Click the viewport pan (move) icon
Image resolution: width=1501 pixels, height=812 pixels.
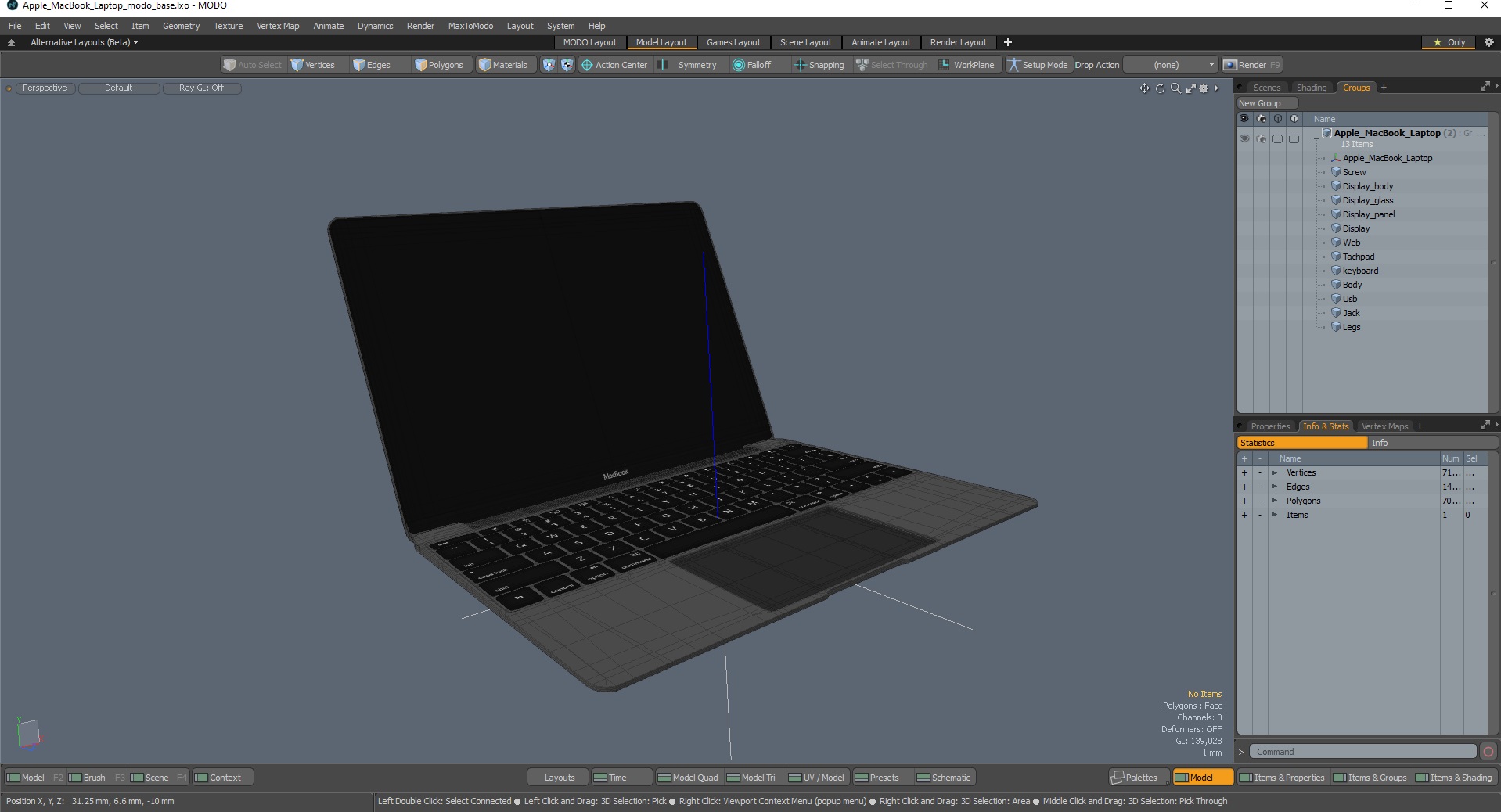point(1144,88)
